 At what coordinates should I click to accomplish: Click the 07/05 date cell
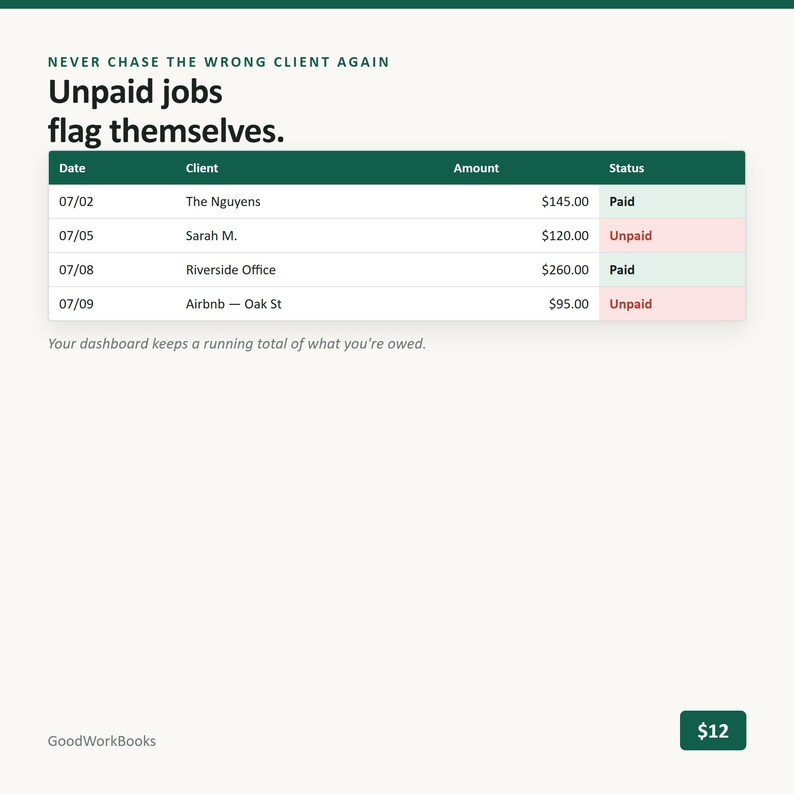(x=112, y=235)
